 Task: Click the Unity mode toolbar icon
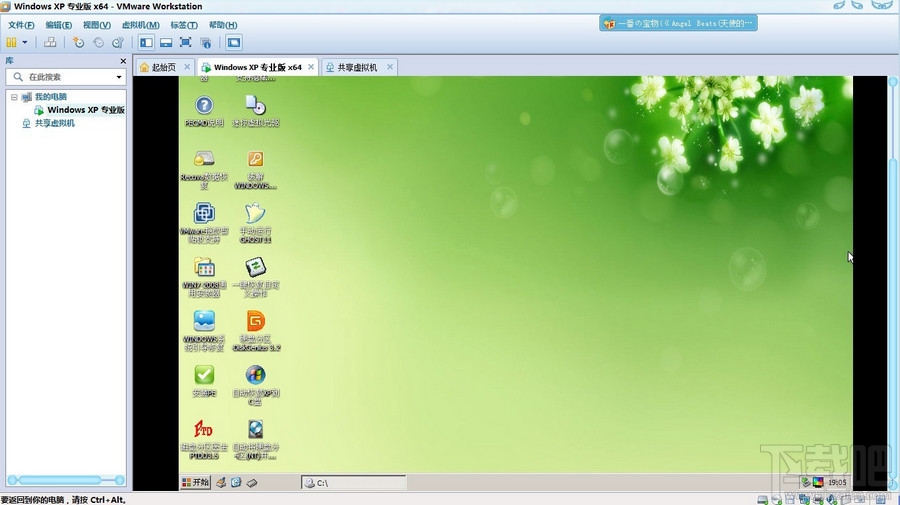click(x=205, y=42)
